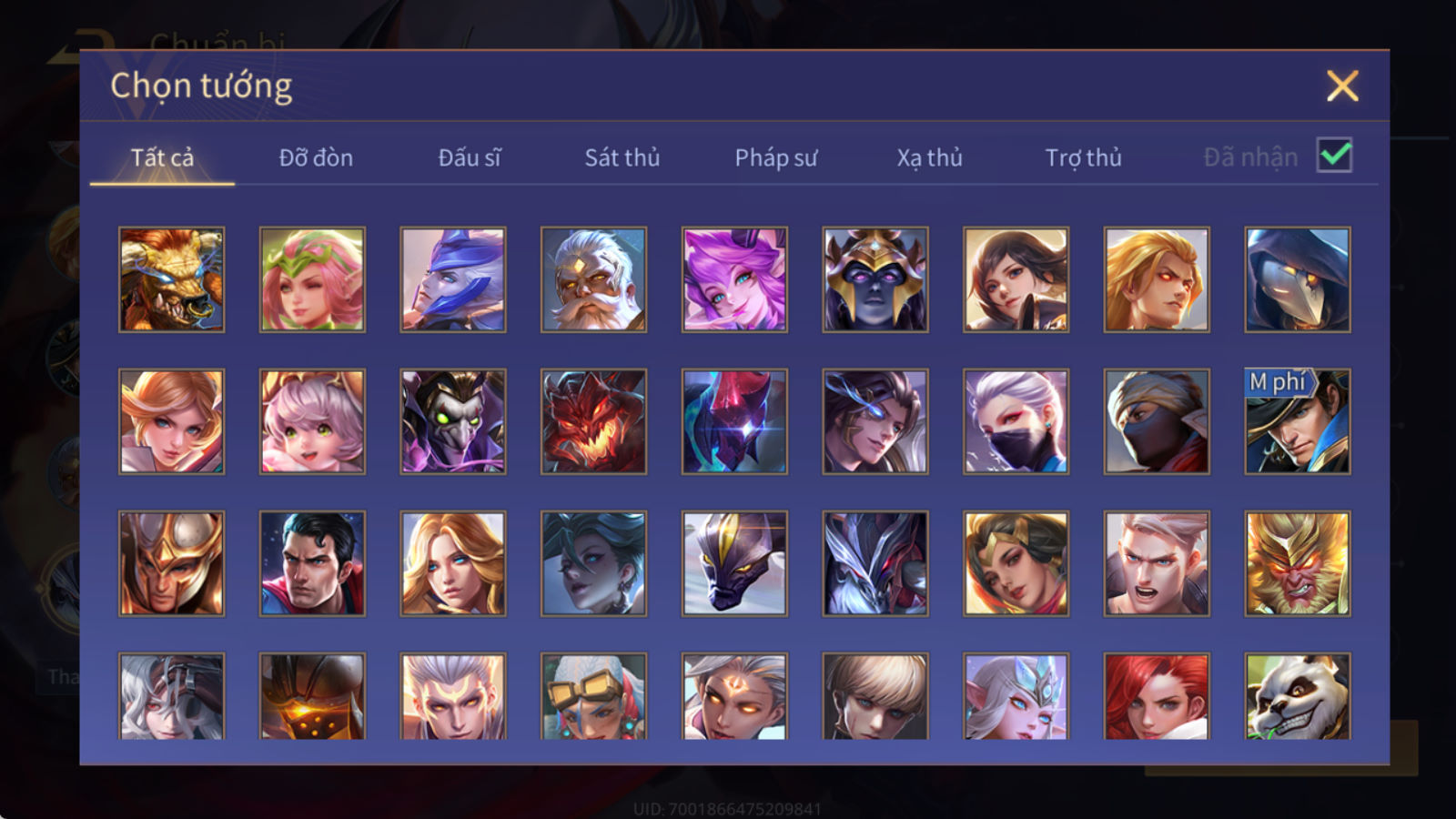Open the Pháp sư tab
The width and height of the screenshot is (1456, 819).
(x=776, y=157)
